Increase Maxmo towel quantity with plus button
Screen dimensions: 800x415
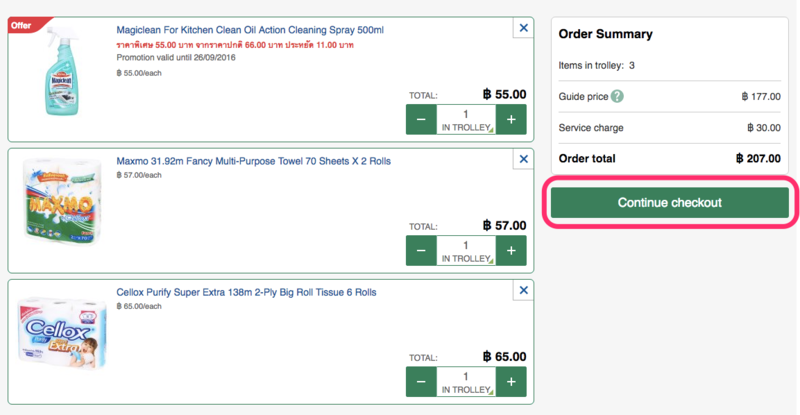pos(511,251)
